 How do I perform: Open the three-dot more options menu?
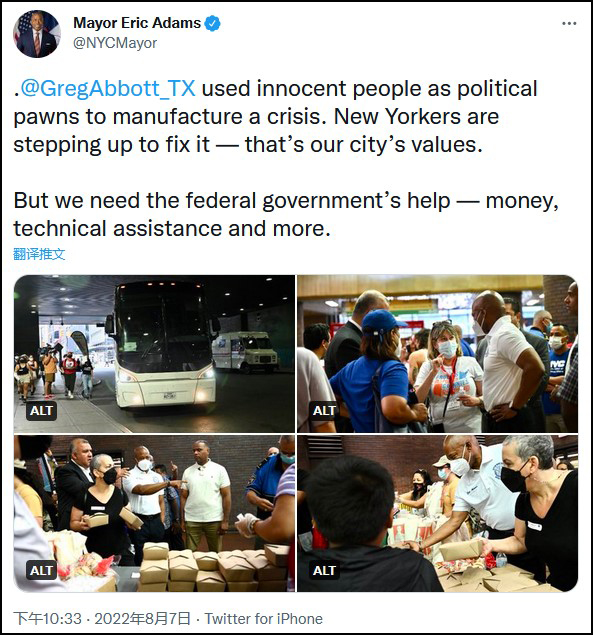point(569,23)
